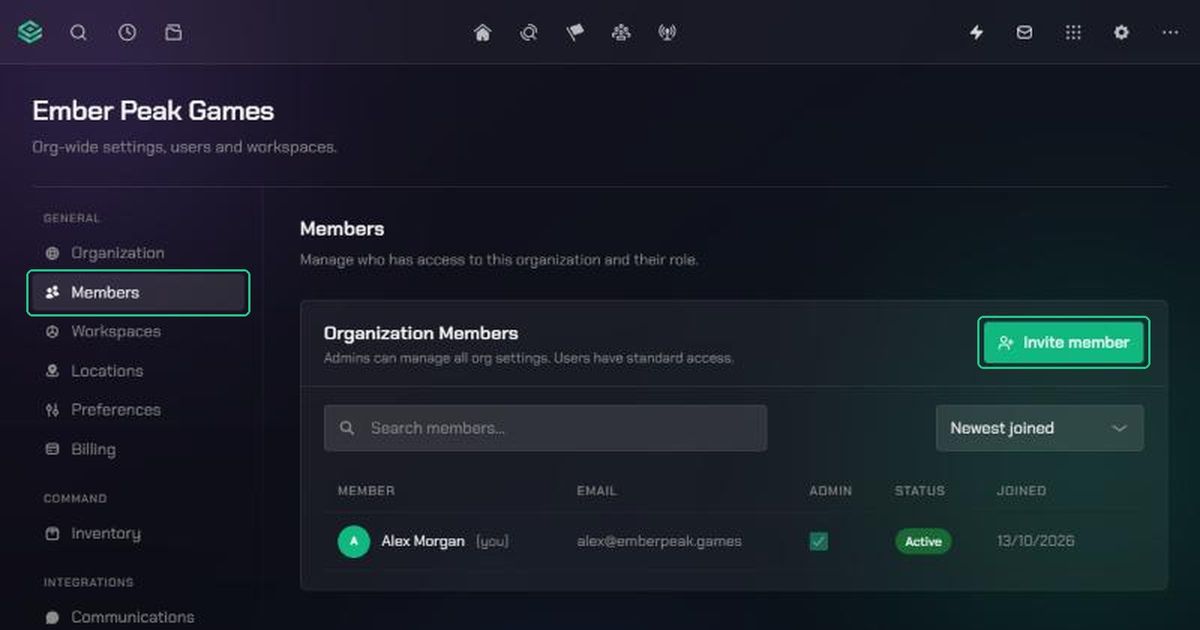This screenshot has width=1200, height=630.
Task: Click the Ember Peak Games heading
Action: (153, 111)
